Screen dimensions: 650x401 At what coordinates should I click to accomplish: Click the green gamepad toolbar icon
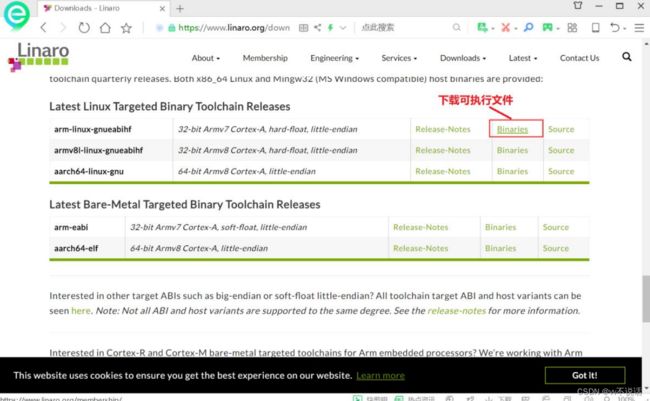[548, 27]
